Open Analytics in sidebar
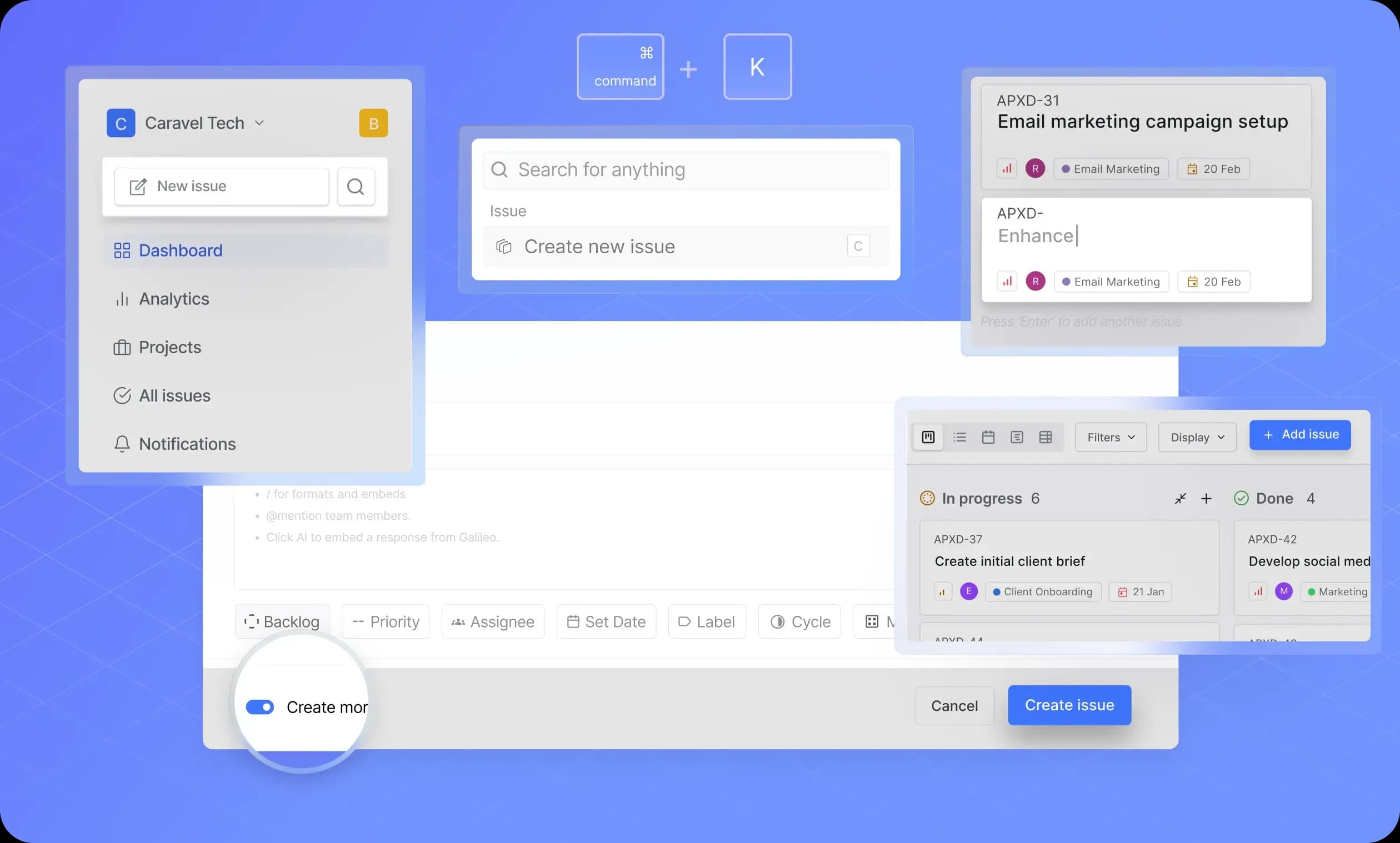Viewport: 1400px width, 843px height. (174, 299)
